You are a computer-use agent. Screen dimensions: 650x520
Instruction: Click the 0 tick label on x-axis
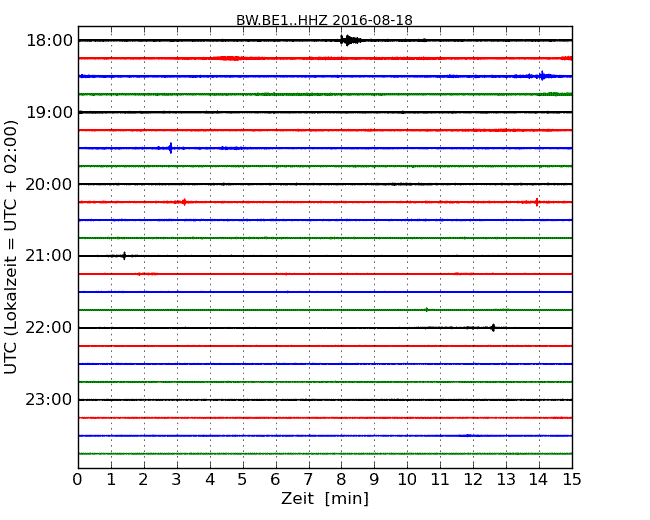(78, 480)
